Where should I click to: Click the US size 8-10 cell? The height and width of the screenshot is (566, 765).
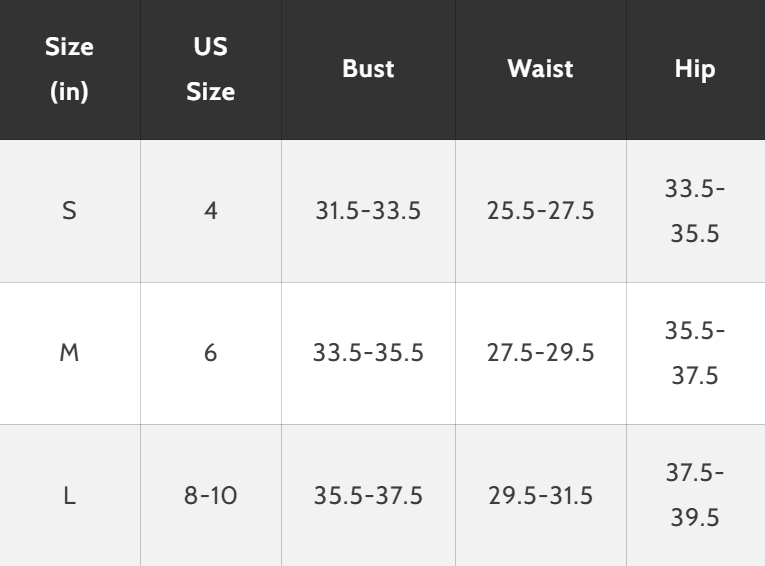click(x=211, y=495)
